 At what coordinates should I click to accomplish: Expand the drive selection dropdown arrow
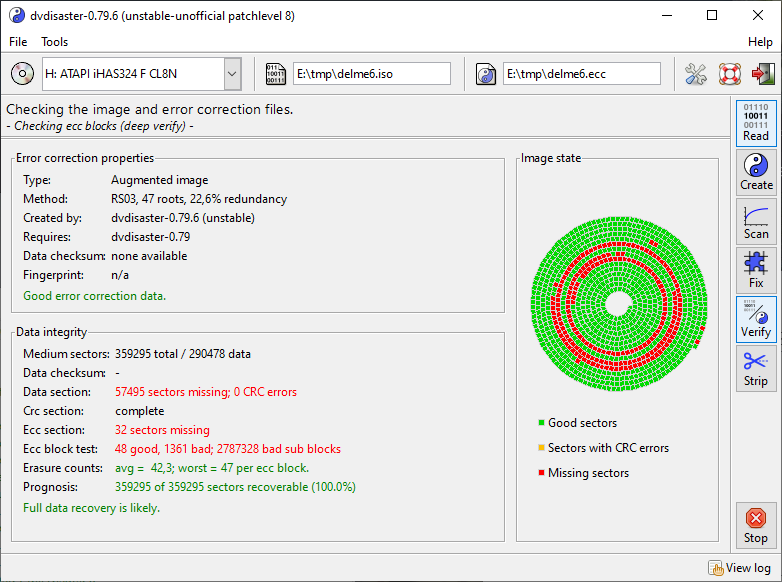click(232, 74)
